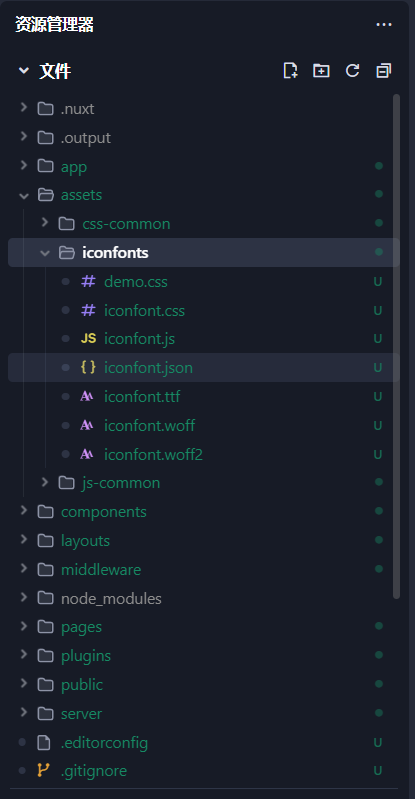Screen dimensions: 415x799
Task: Click the New File icon
Action: [x=291, y=70]
